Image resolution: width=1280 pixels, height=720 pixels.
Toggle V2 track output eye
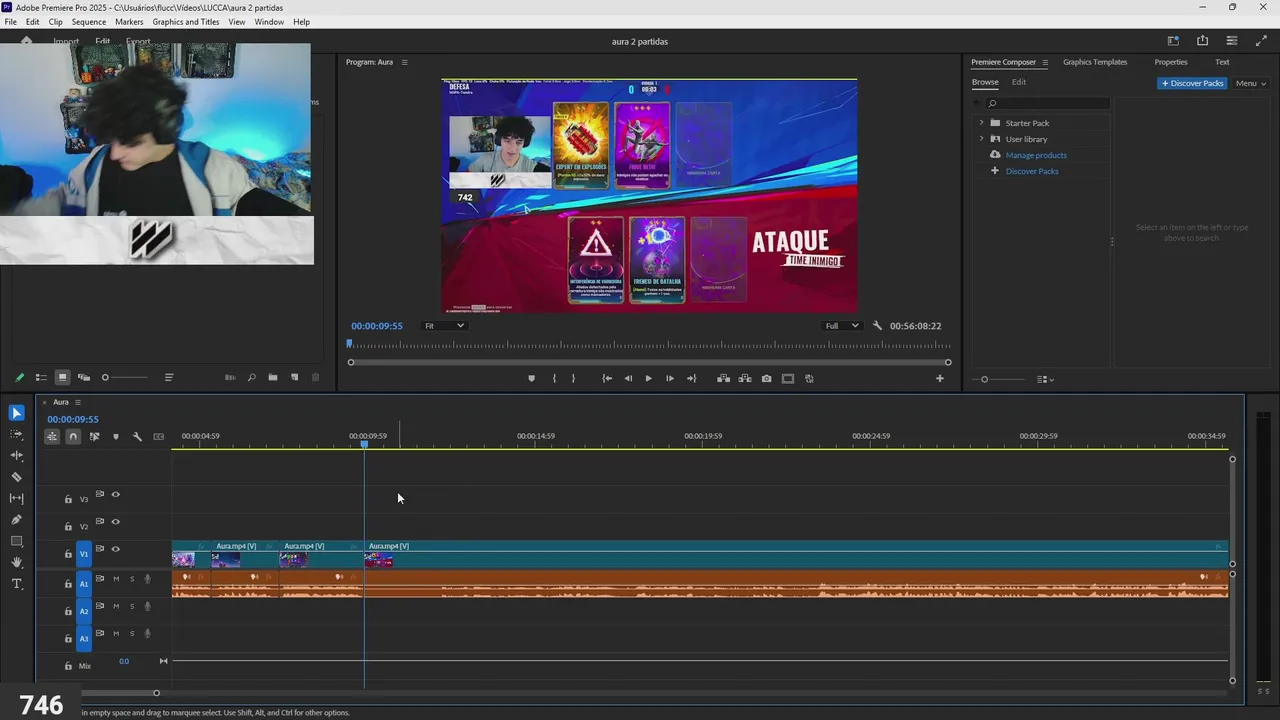click(115, 521)
